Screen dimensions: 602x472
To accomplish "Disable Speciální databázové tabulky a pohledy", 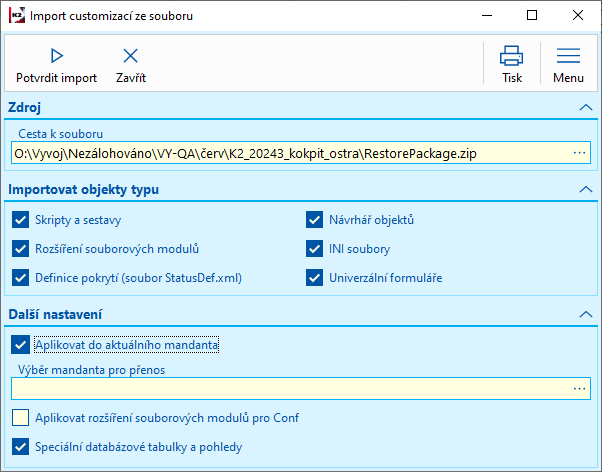I will pos(20,447).
